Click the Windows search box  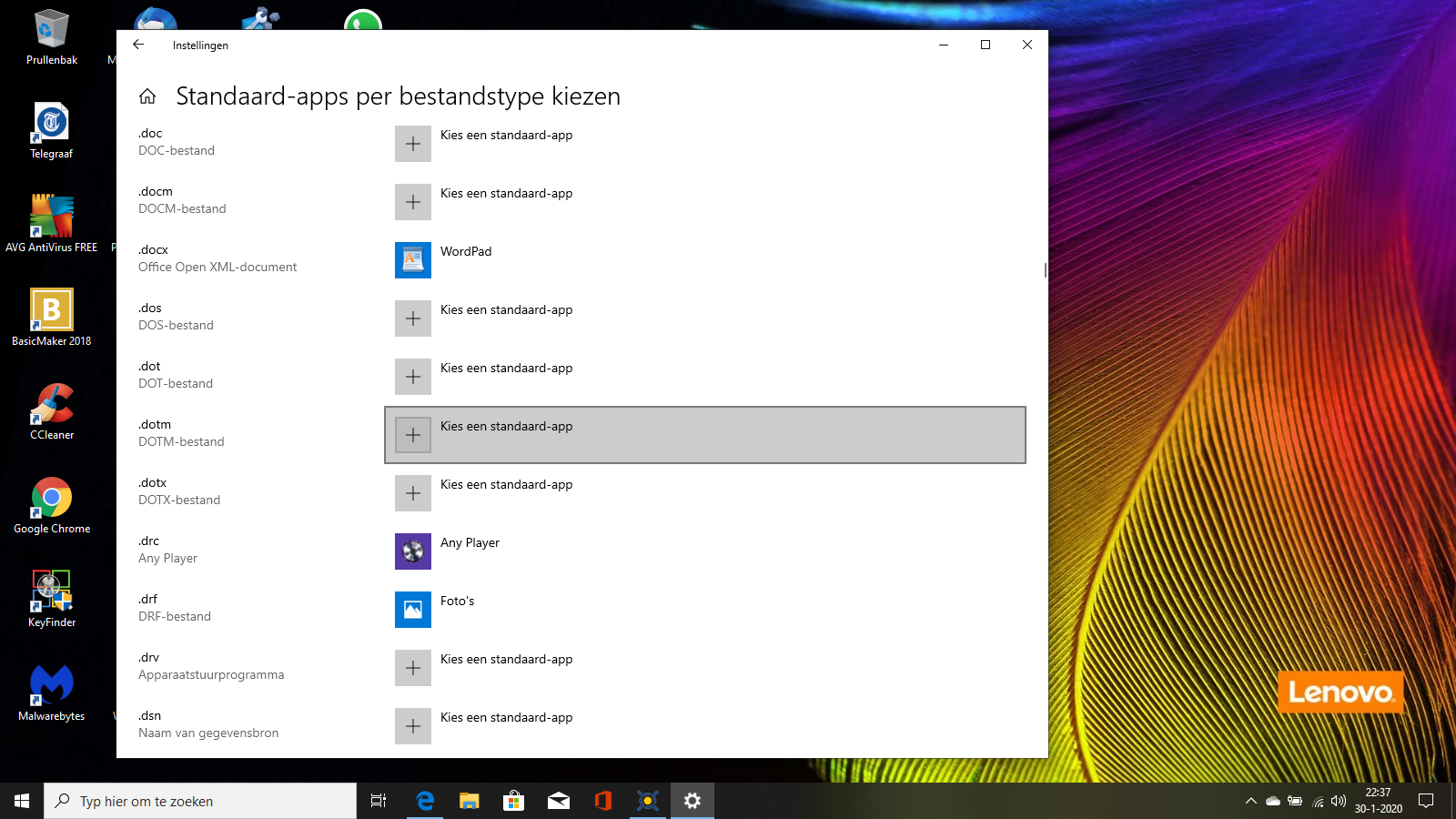(x=200, y=801)
